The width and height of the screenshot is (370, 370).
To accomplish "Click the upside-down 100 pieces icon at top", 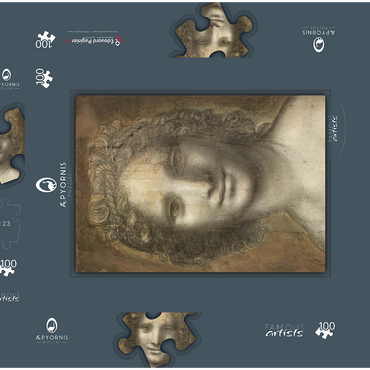I will pyautogui.click(x=45, y=40).
